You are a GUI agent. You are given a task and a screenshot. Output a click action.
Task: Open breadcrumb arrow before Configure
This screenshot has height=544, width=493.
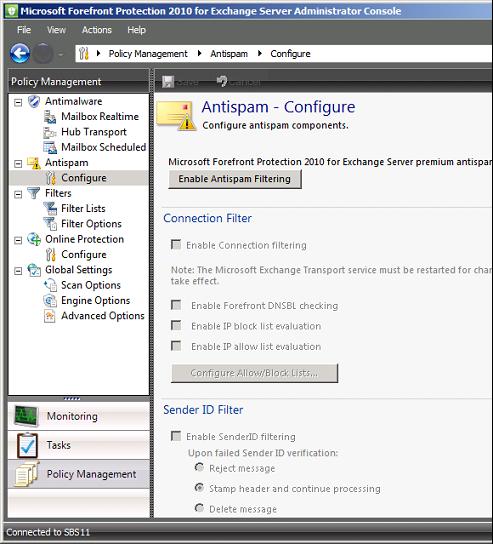tap(260, 53)
